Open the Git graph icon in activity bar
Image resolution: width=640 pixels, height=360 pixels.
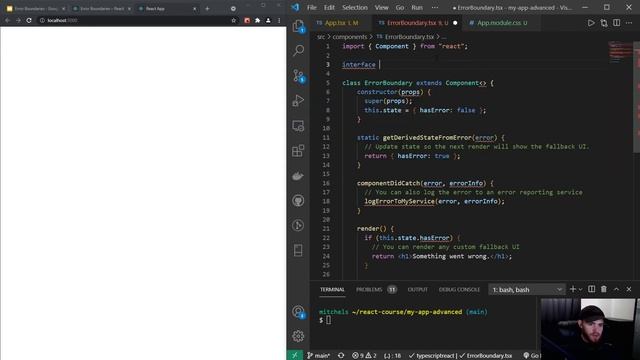(x=298, y=225)
